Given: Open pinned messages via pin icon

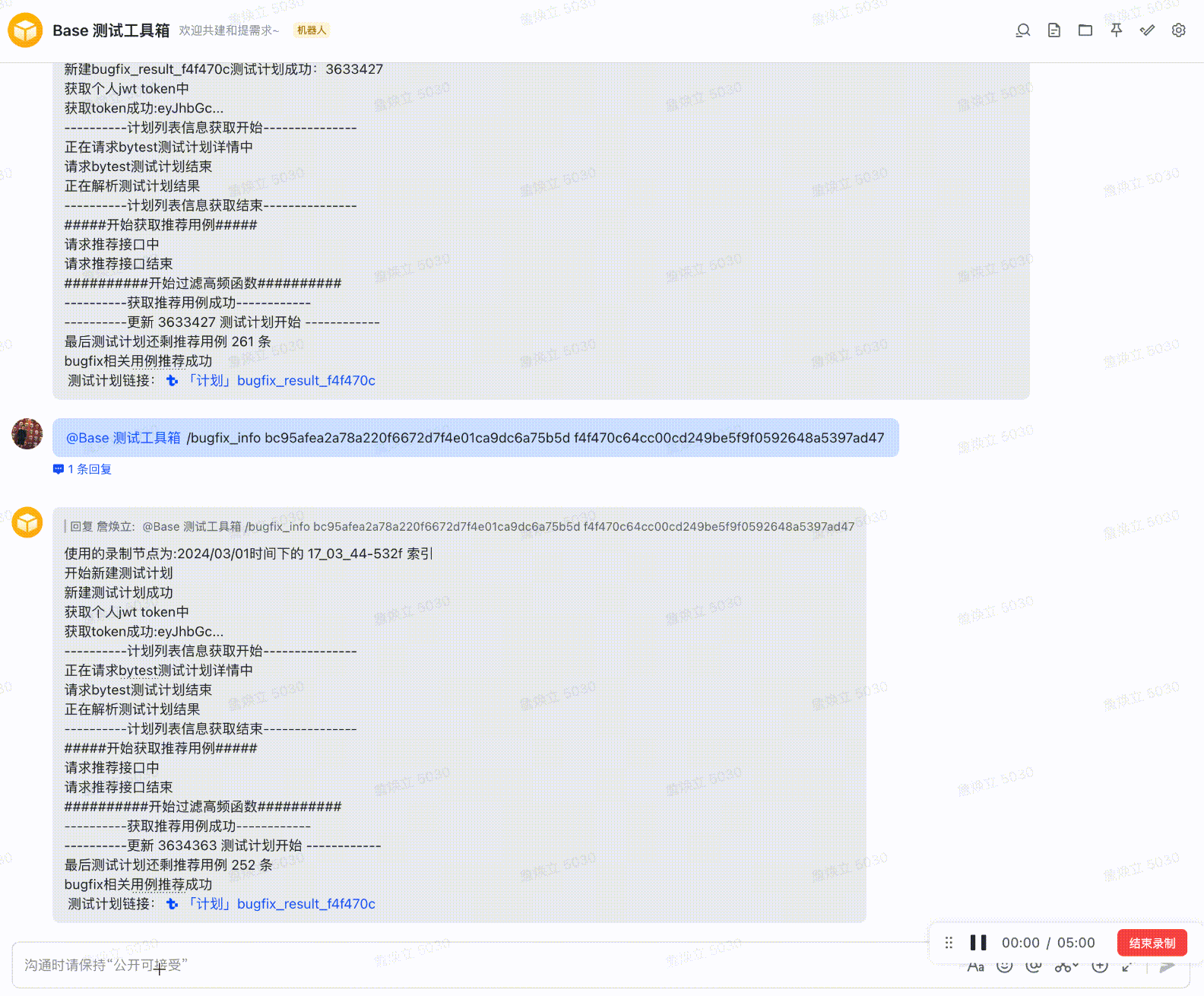Looking at the screenshot, I should 1117,30.
